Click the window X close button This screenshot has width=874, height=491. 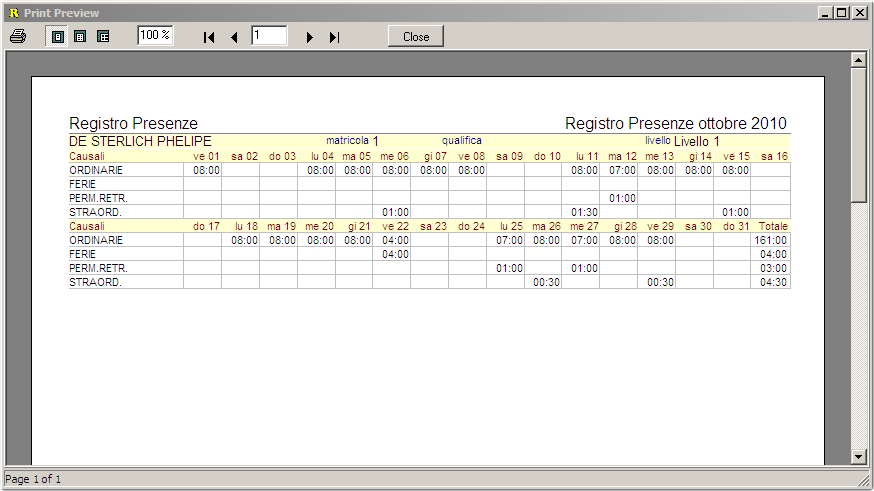[860, 13]
